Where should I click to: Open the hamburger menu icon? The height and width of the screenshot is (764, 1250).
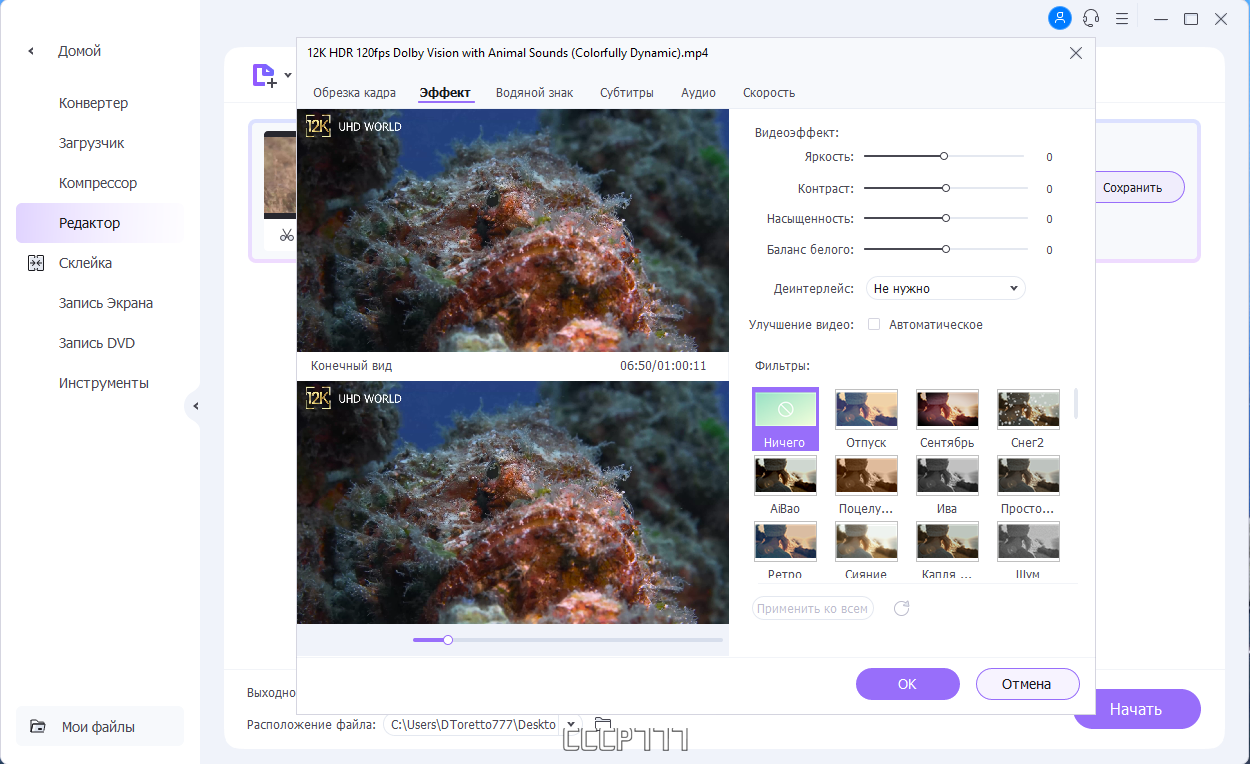1122,18
